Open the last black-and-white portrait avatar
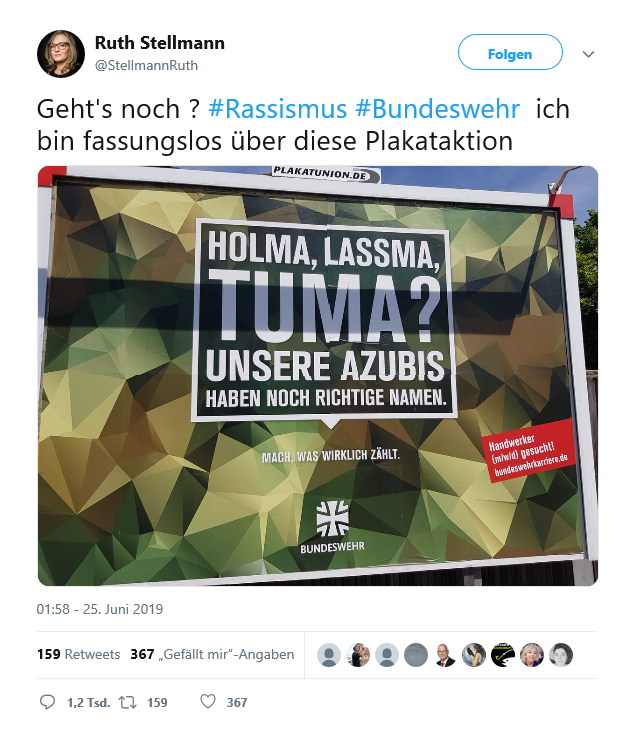 [x=561, y=654]
